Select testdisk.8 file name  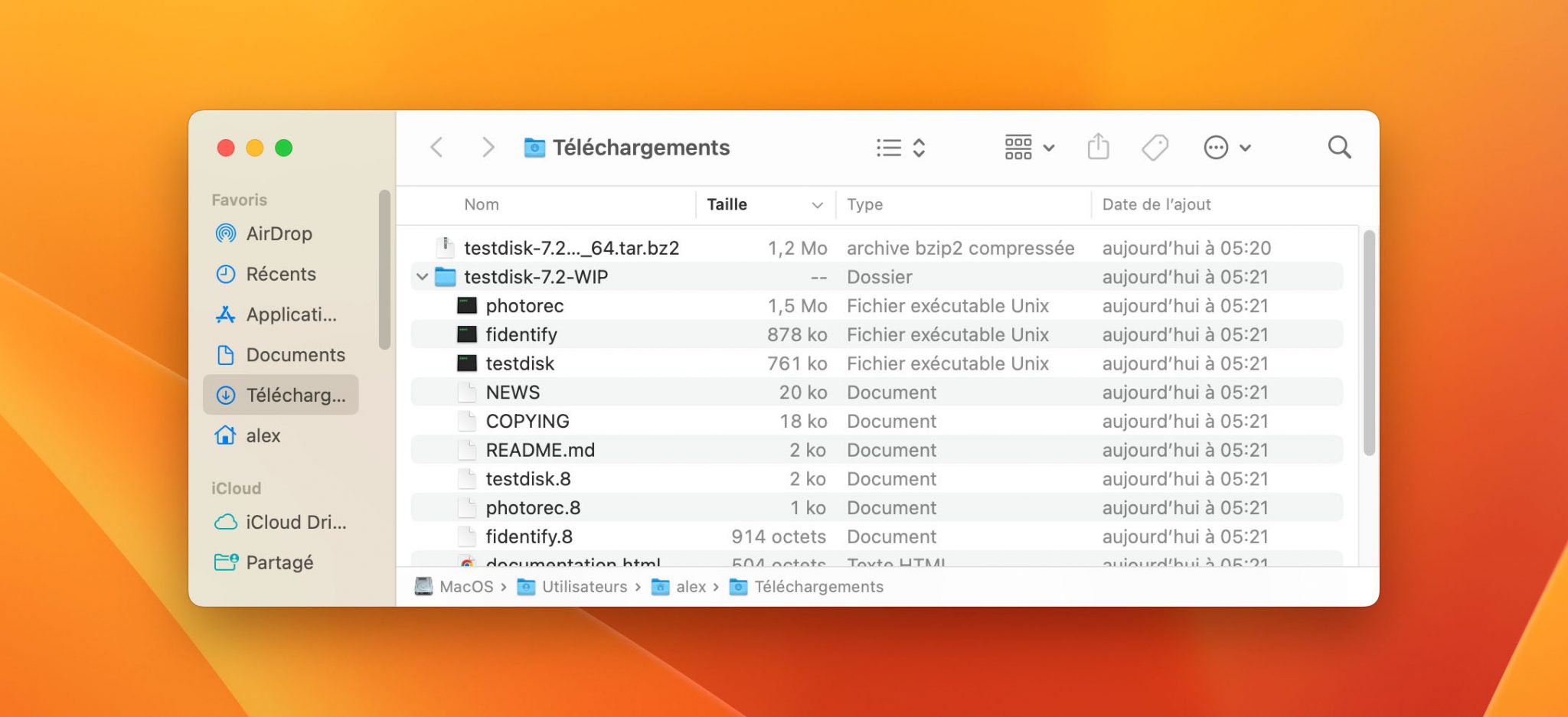(528, 479)
